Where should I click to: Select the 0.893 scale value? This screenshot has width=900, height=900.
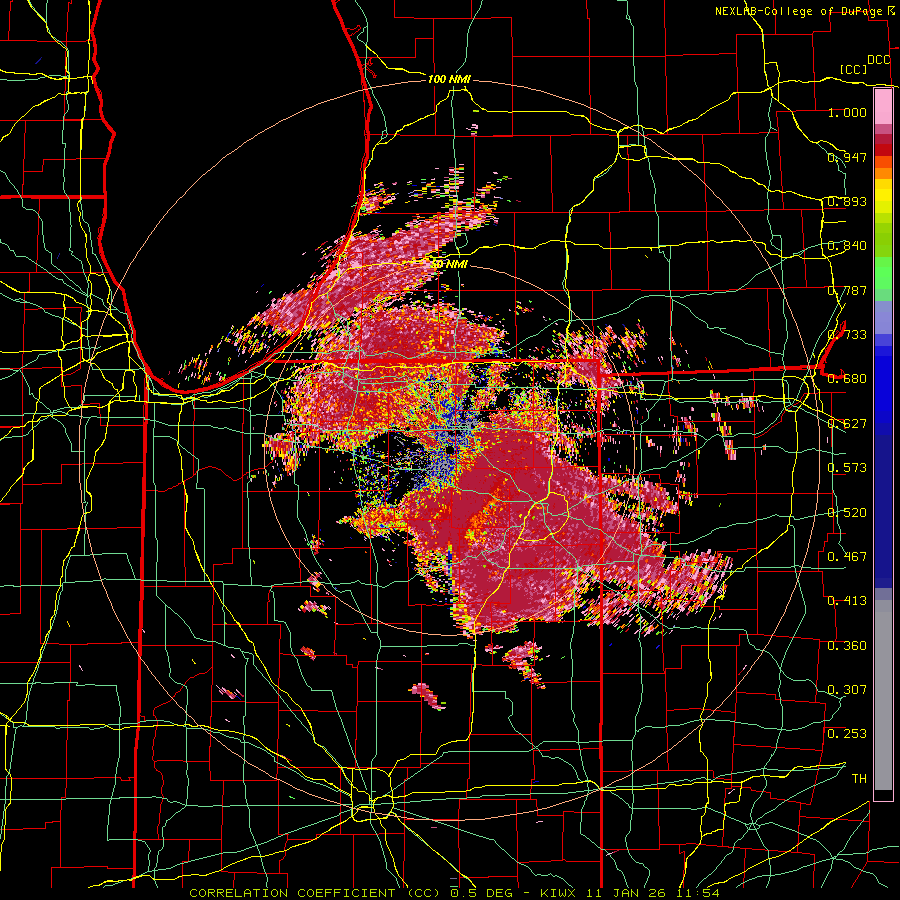[x=847, y=201]
